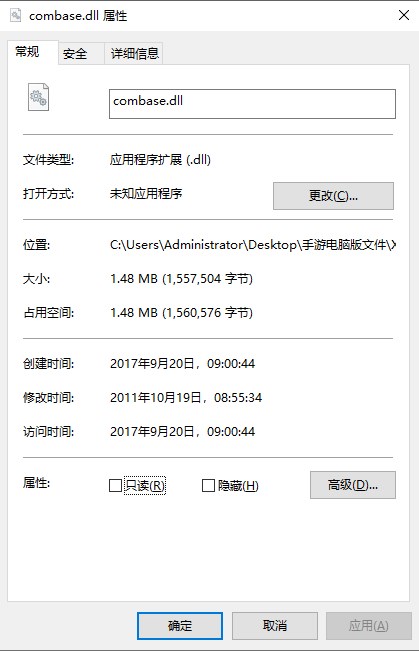Viewport: 419px width, 651px height.
Task: Toggle the 隐藏(H) hidden checkbox
Action: click(x=208, y=485)
